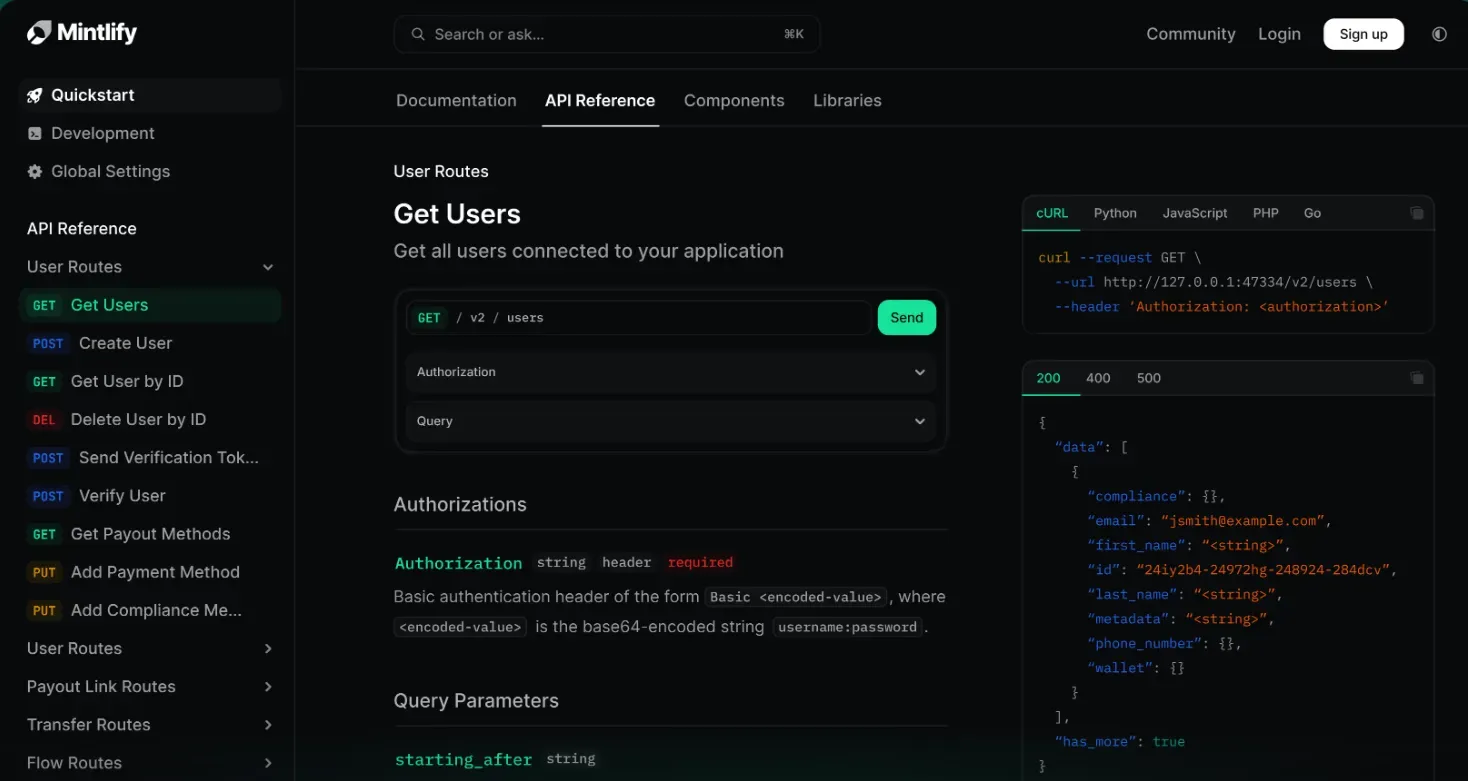Expand the Authorization section in playground
This screenshot has height=781, width=1468.
coord(671,372)
